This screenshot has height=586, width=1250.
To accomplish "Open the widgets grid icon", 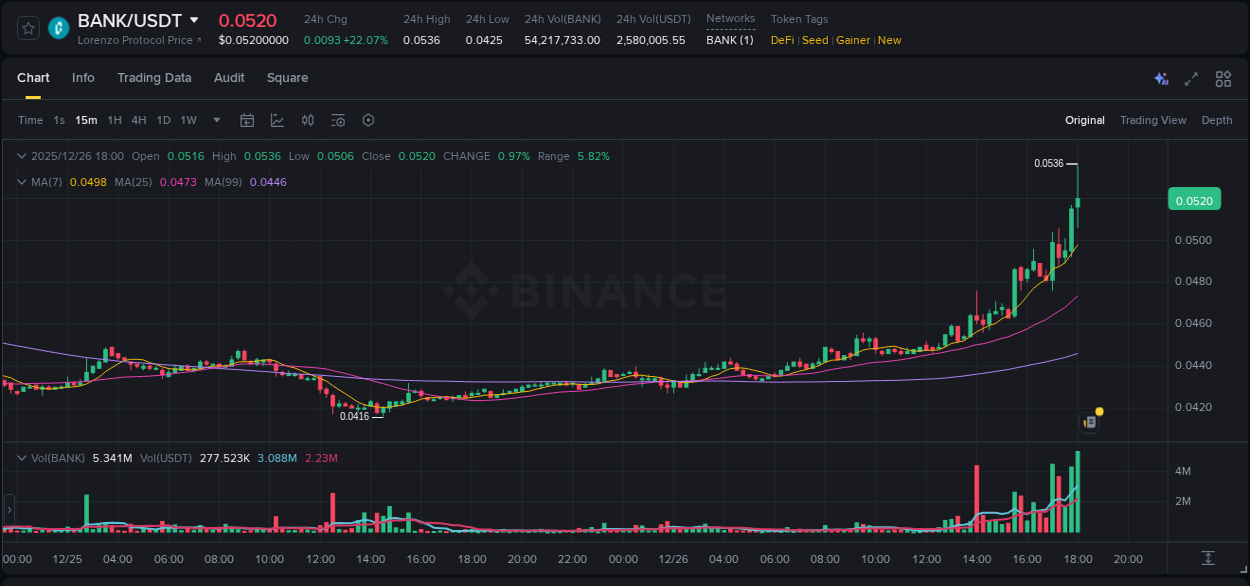I will click(1223, 78).
